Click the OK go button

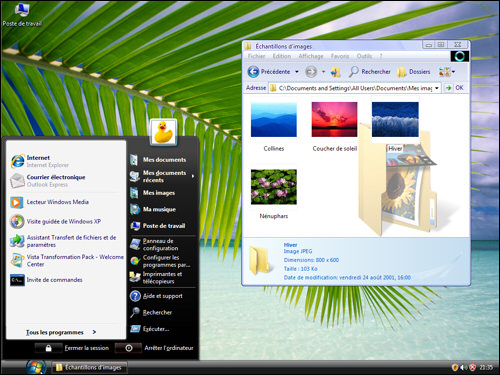coord(455,88)
